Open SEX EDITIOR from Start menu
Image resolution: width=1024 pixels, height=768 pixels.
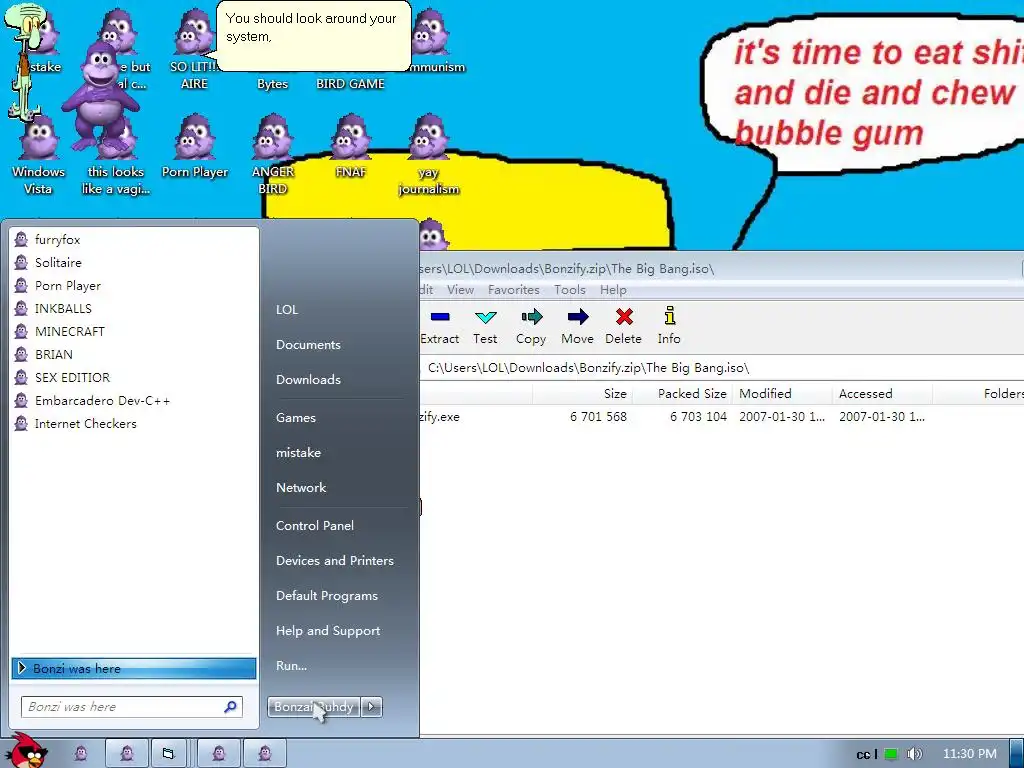click(x=134, y=377)
